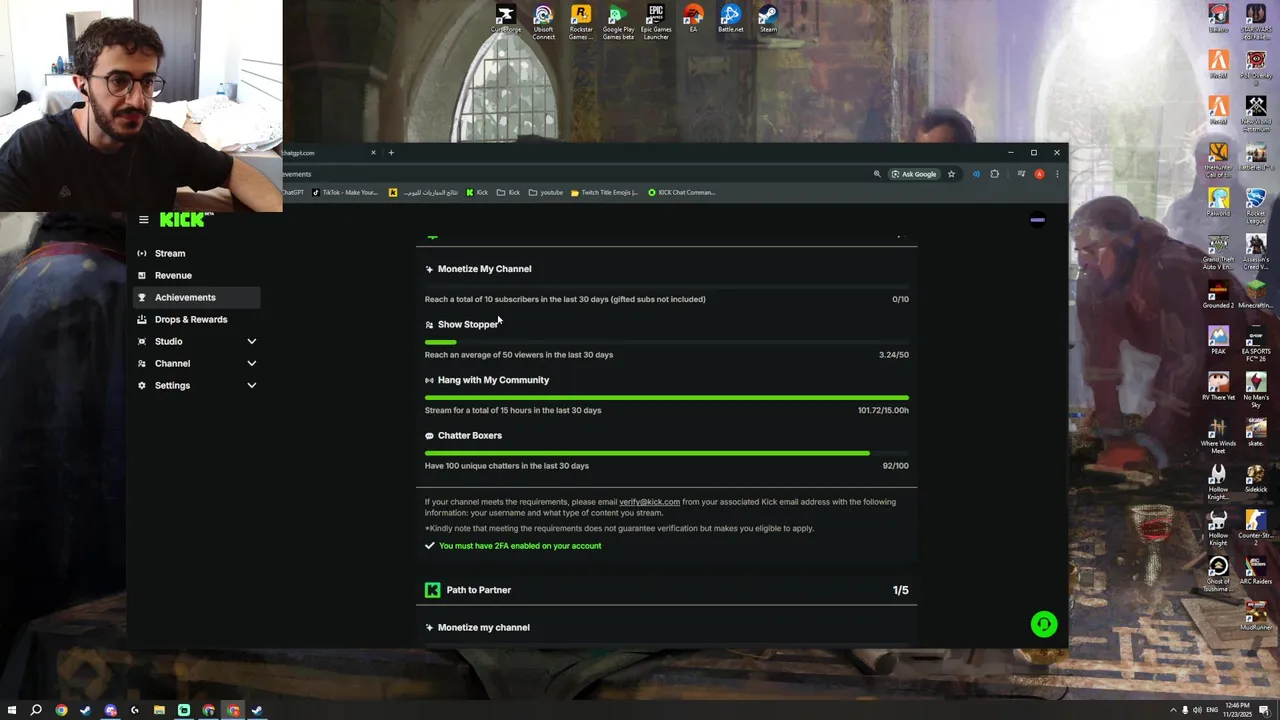Click the 0/10 subscribers value

pos(900,299)
